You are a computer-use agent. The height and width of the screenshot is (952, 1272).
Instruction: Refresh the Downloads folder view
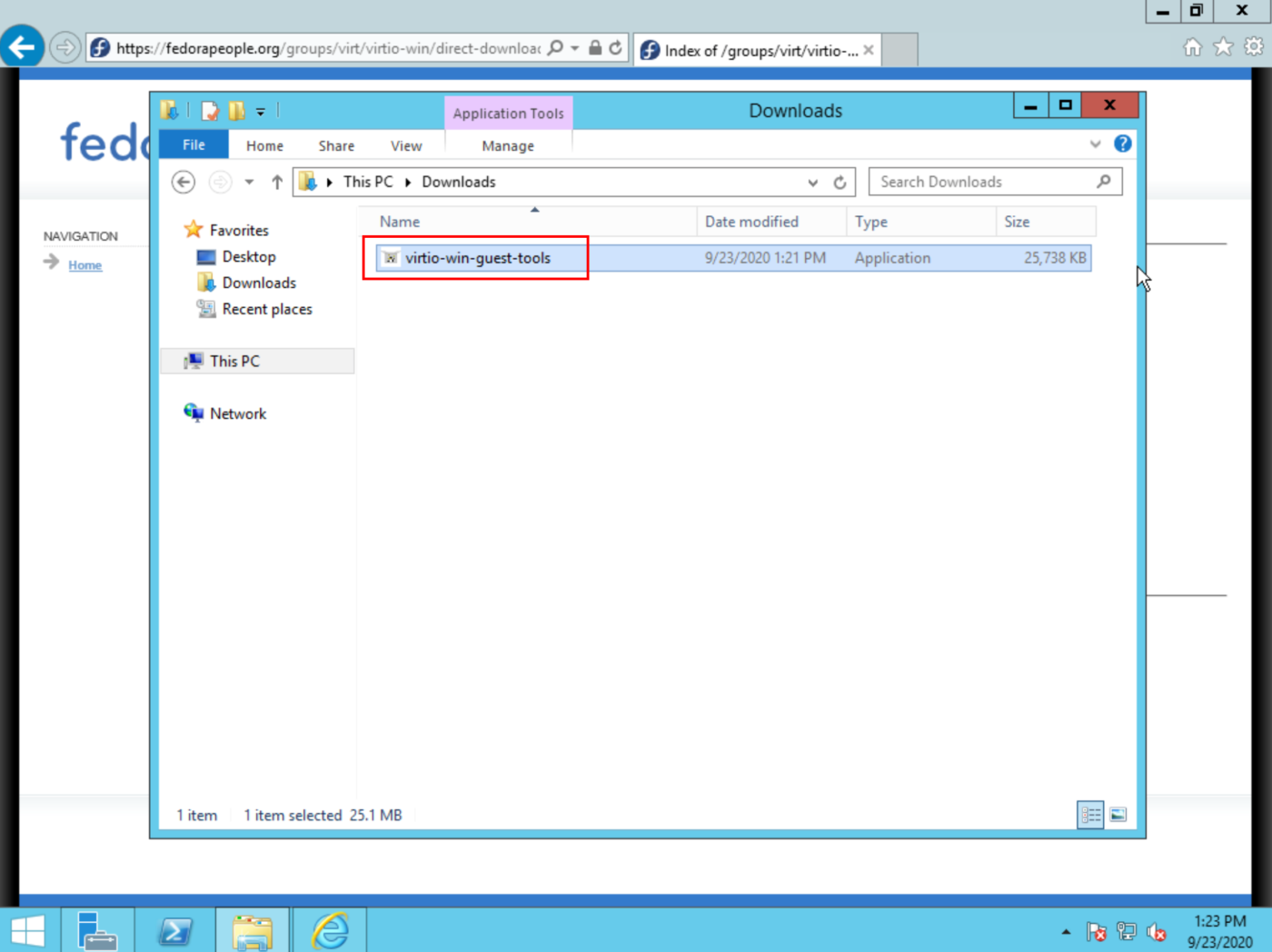tap(840, 183)
